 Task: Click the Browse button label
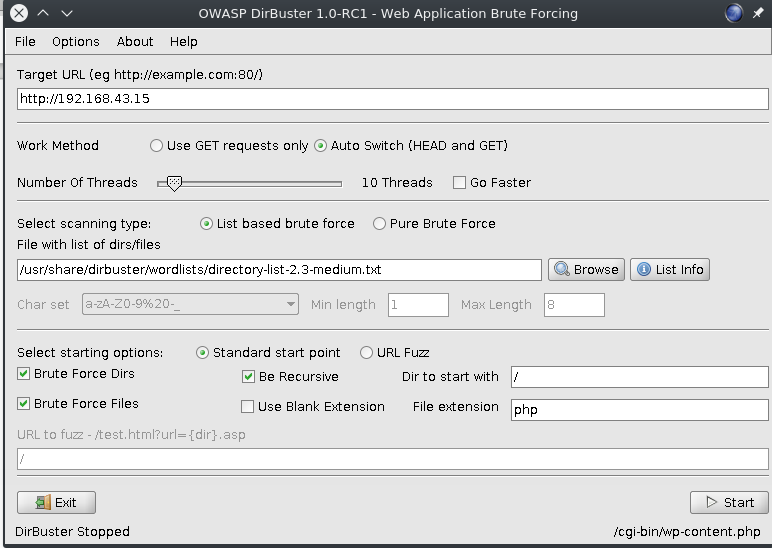tap(596, 269)
